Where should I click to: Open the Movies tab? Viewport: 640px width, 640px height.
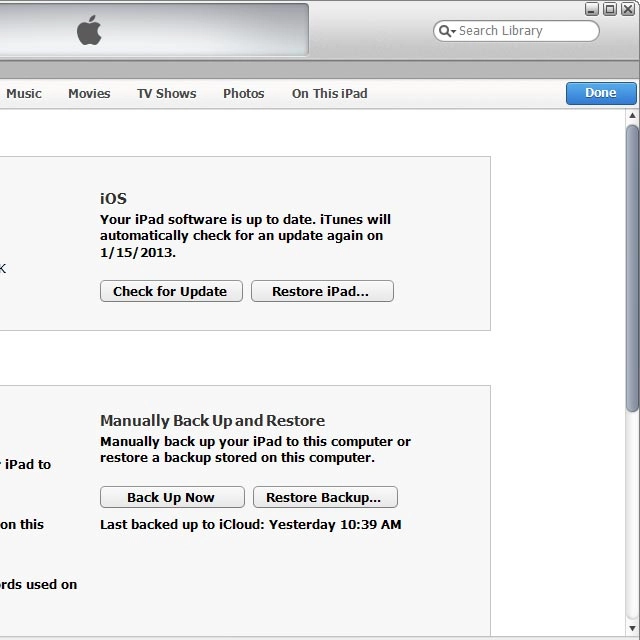[x=89, y=93]
